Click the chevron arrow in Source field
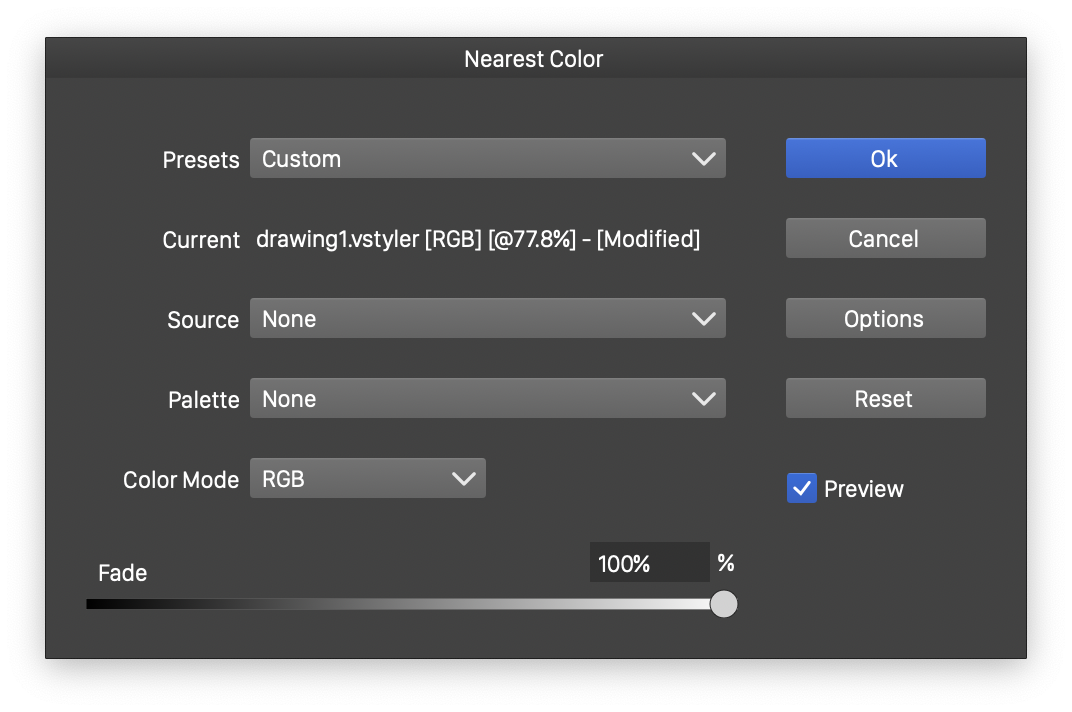Viewport: 1072px width, 712px height. point(704,319)
